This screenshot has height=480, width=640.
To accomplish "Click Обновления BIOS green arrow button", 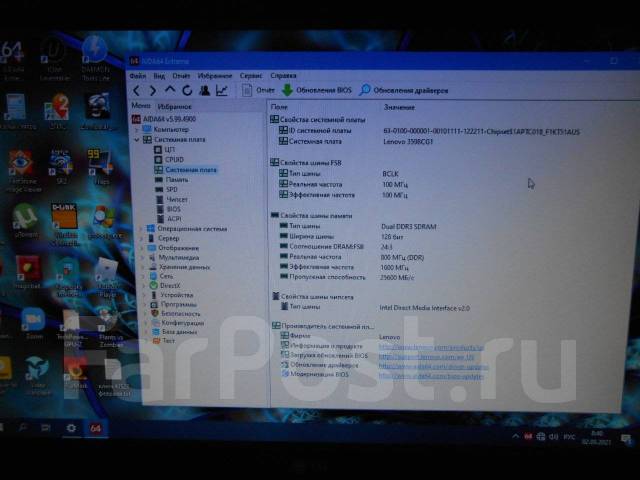I will [317, 90].
